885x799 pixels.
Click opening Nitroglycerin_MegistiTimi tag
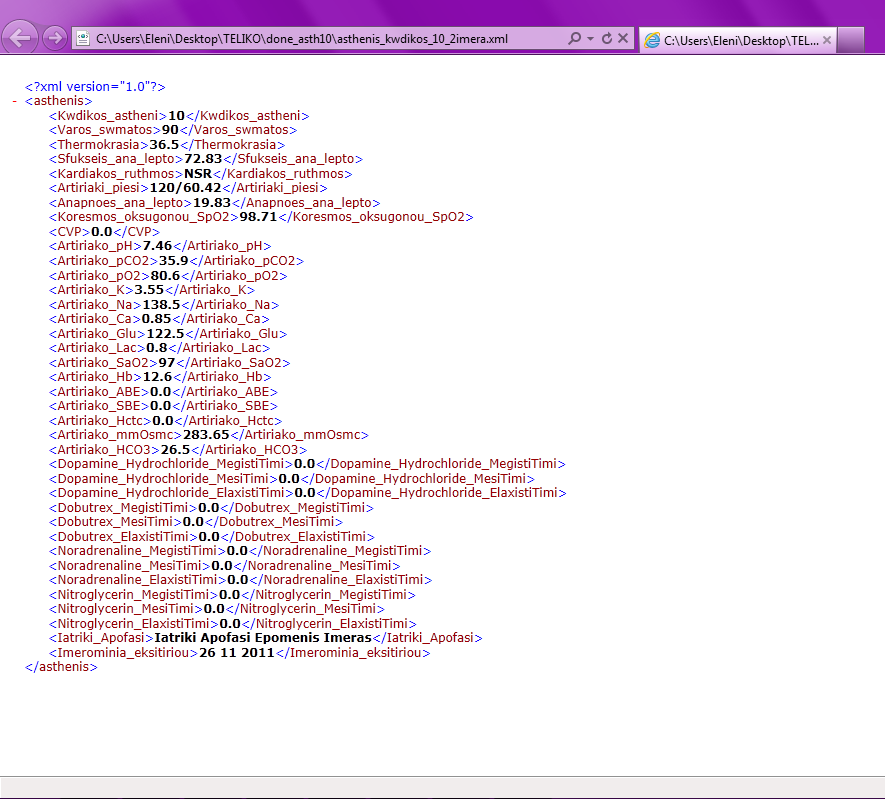click(x=133, y=595)
